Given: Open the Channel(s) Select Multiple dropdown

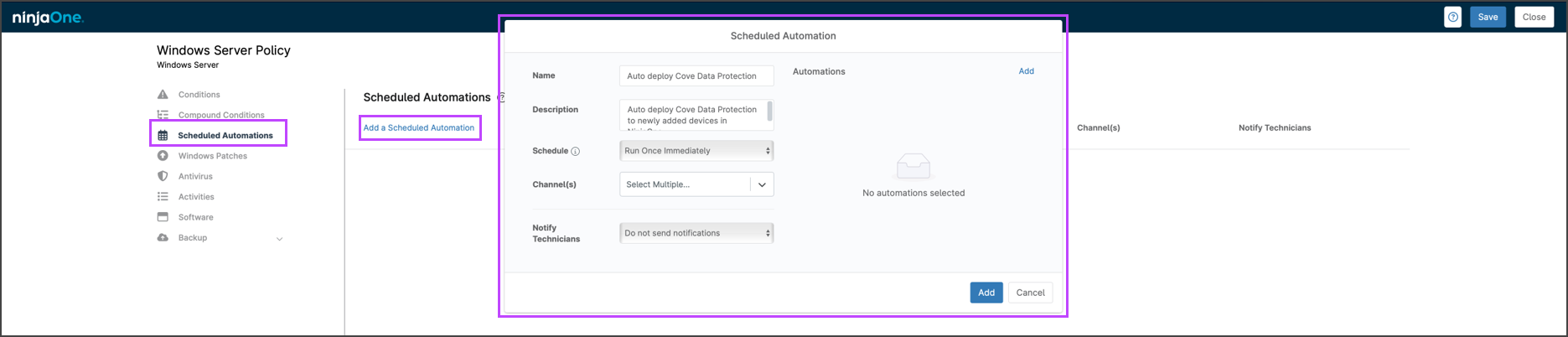Looking at the screenshot, I should click(696, 184).
